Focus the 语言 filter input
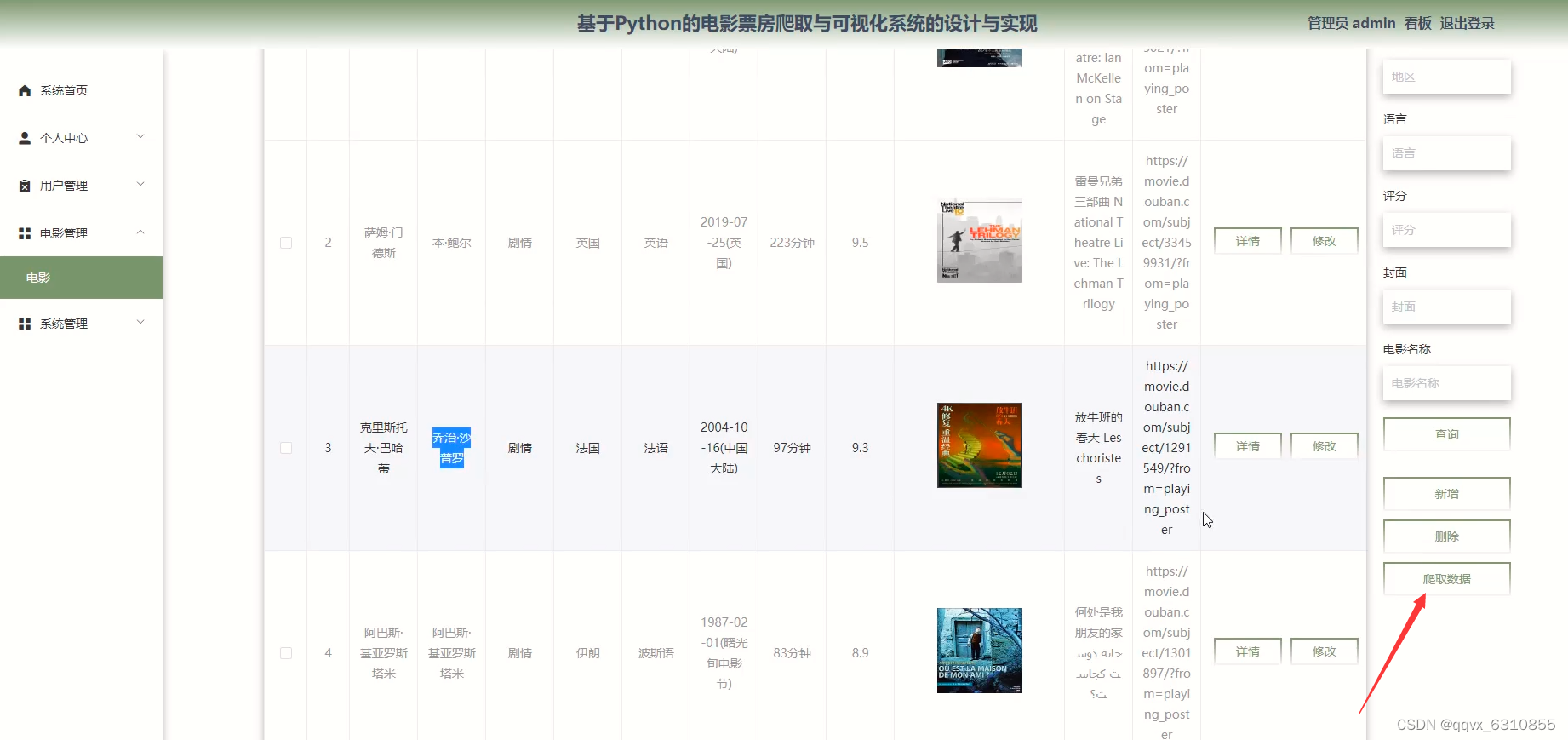Image resolution: width=1568 pixels, height=740 pixels. (x=1447, y=153)
